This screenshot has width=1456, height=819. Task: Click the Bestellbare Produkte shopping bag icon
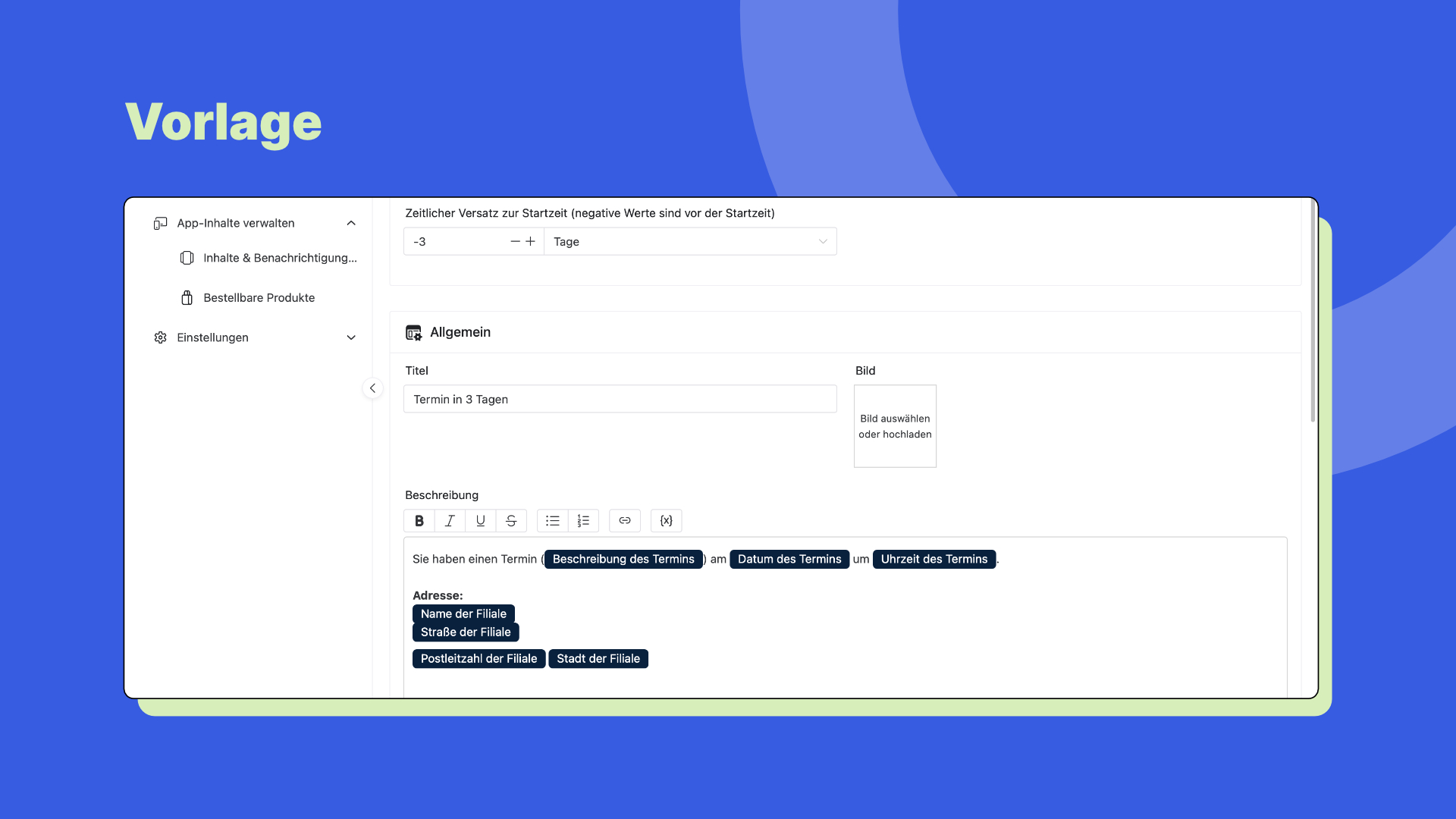[187, 298]
